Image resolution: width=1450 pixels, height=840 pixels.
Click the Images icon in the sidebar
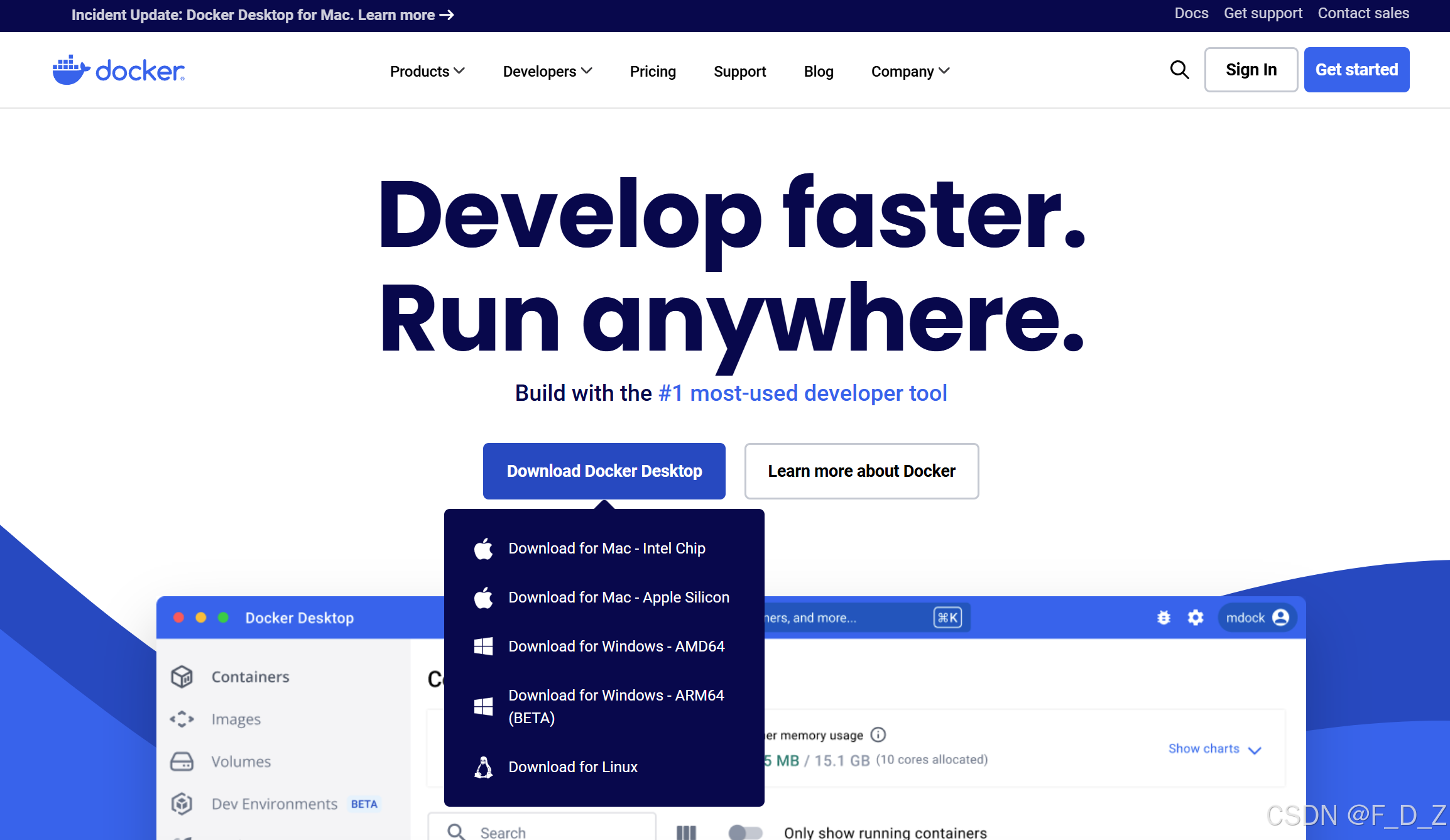click(182, 719)
